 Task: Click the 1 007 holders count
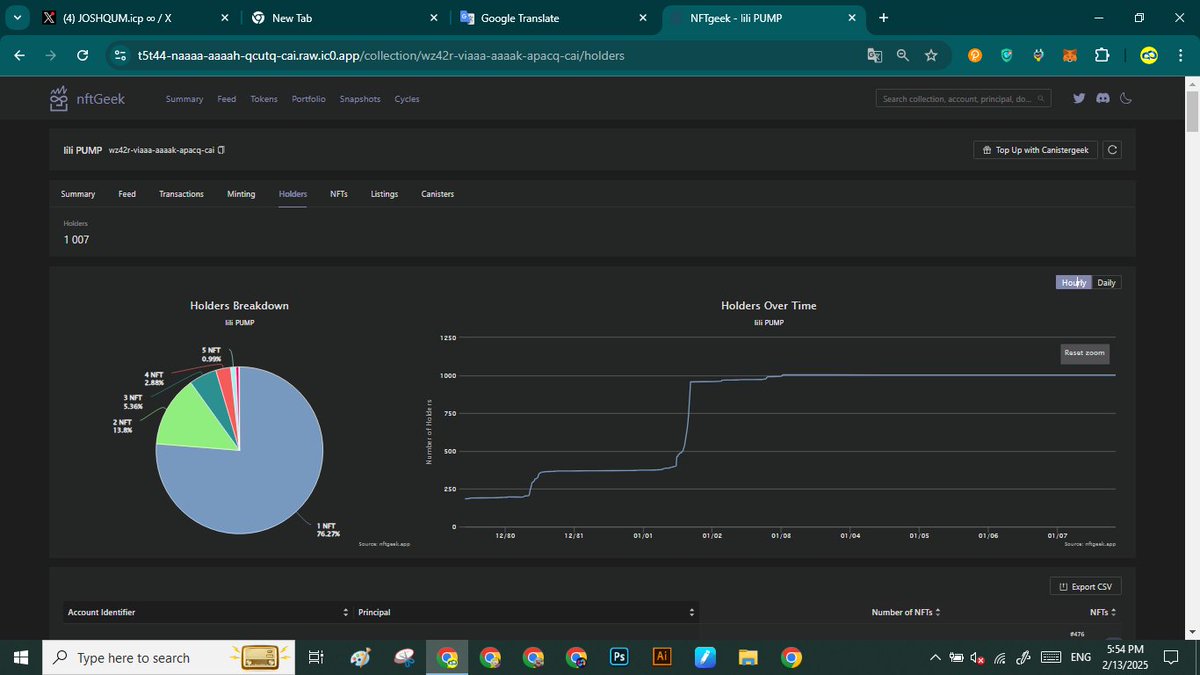pos(76,240)
